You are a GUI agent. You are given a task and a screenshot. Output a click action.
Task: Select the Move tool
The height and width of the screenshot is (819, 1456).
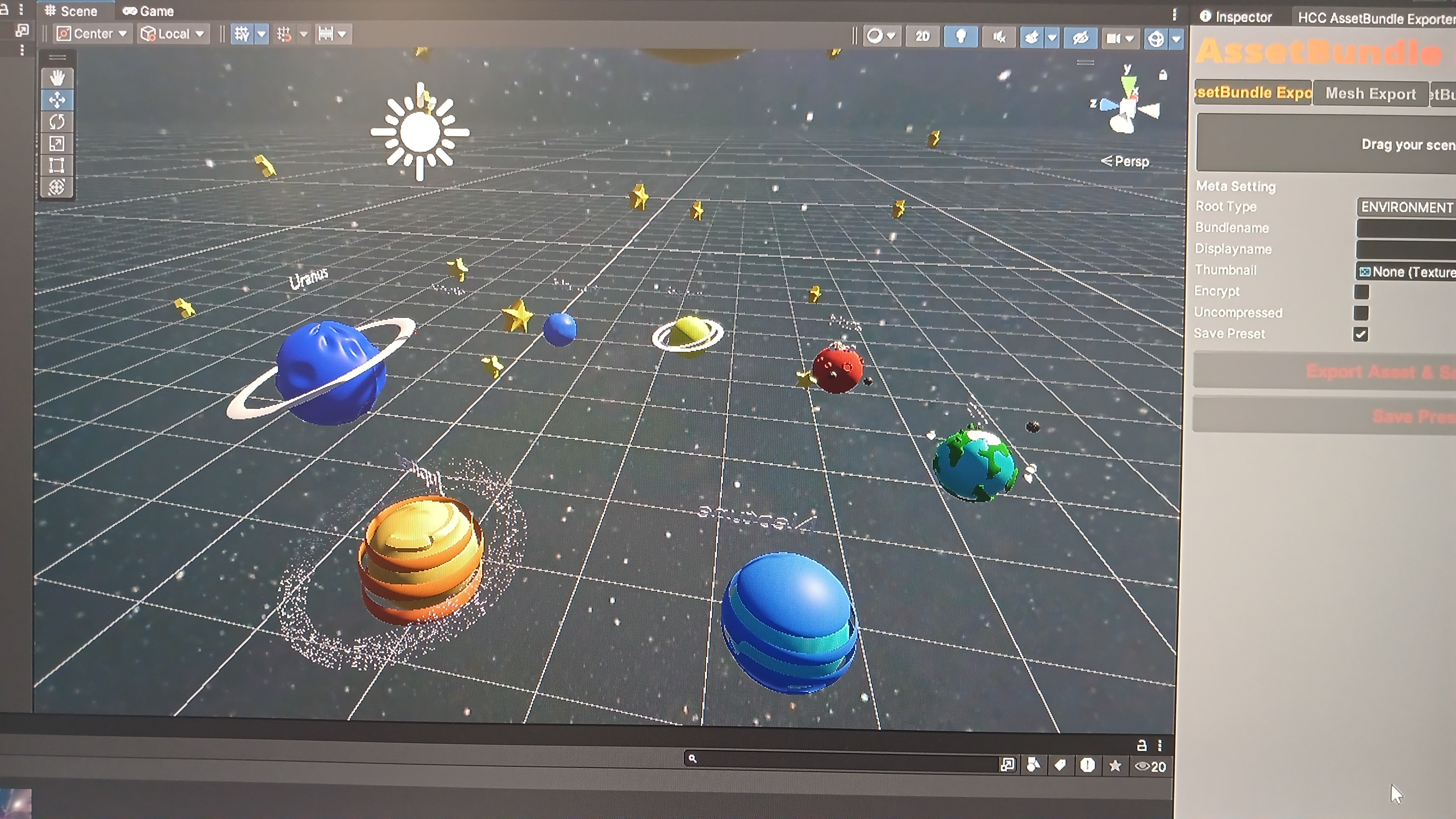pos(57,100)
